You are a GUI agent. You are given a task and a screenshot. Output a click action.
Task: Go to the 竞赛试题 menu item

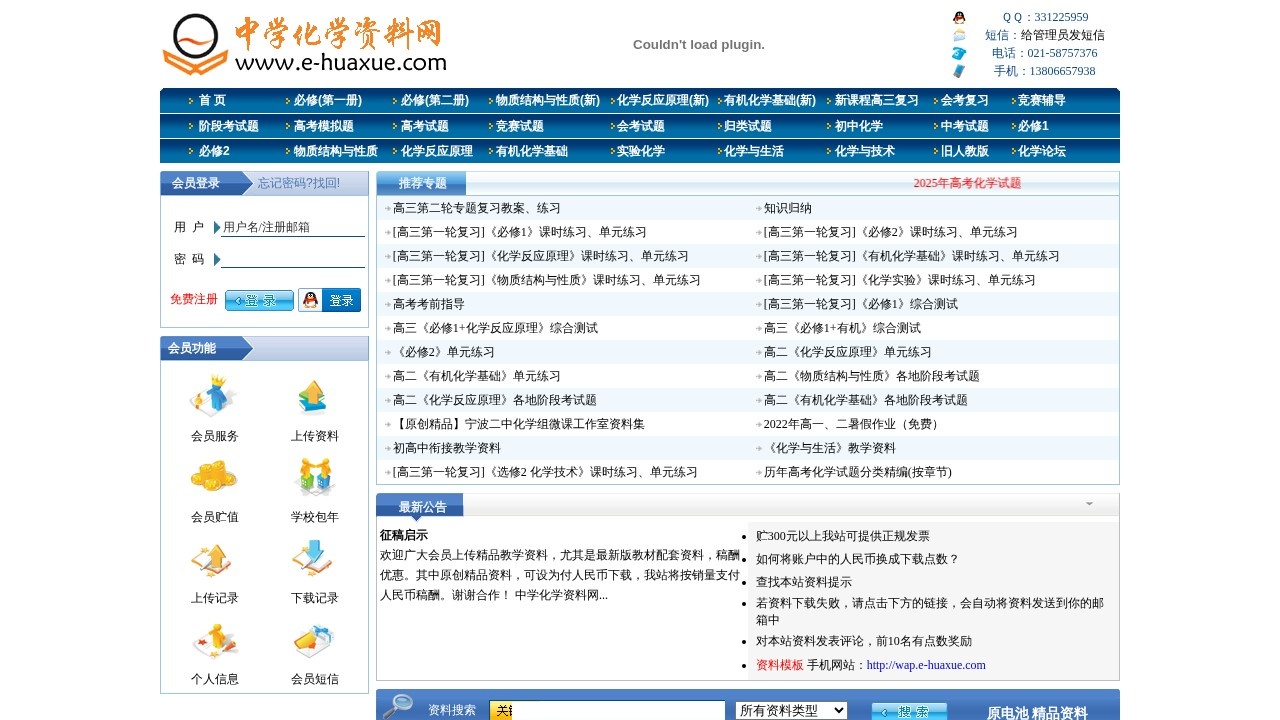coord(519,126)
